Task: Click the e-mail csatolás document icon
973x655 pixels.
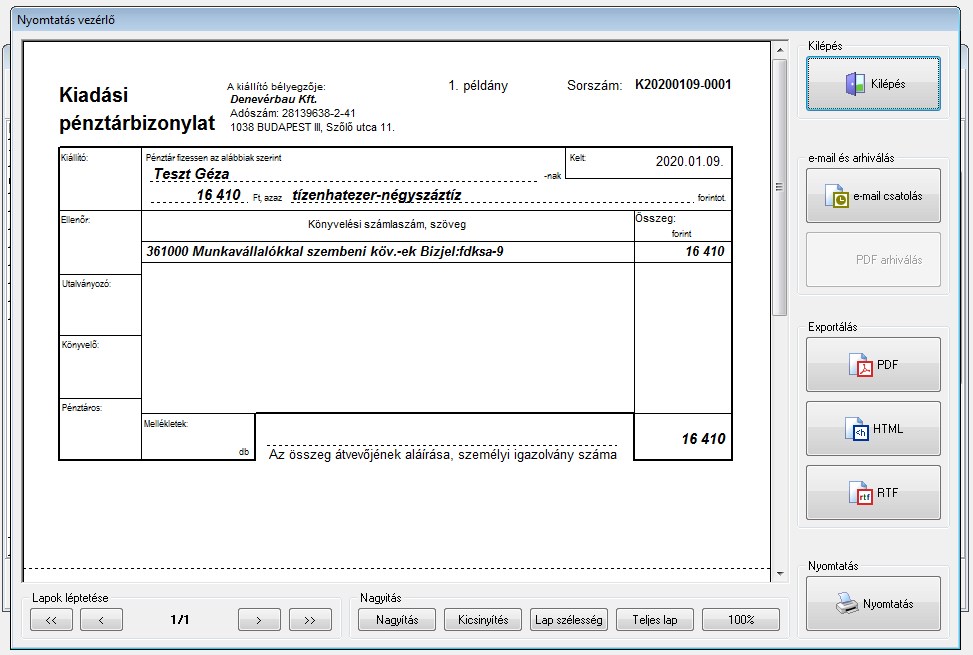Action: coord(836,196)
